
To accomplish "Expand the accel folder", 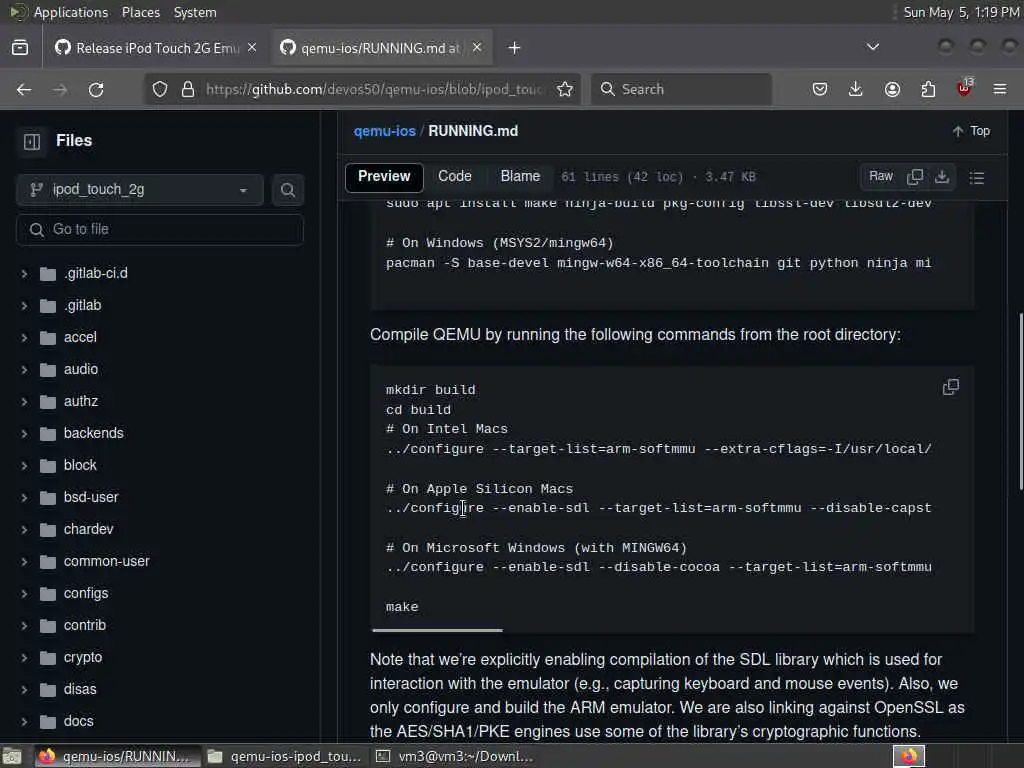I will click(x=24, y=338).
